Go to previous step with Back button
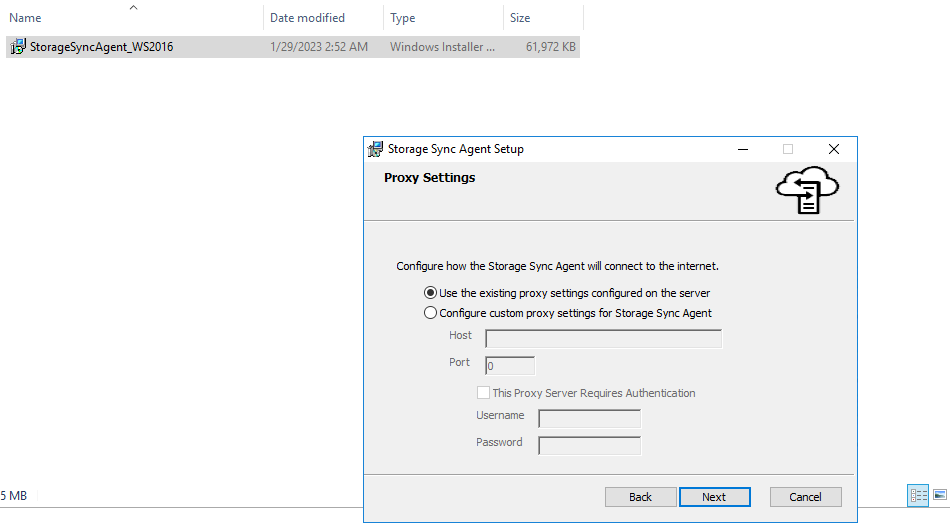 [x=640, y=497]
